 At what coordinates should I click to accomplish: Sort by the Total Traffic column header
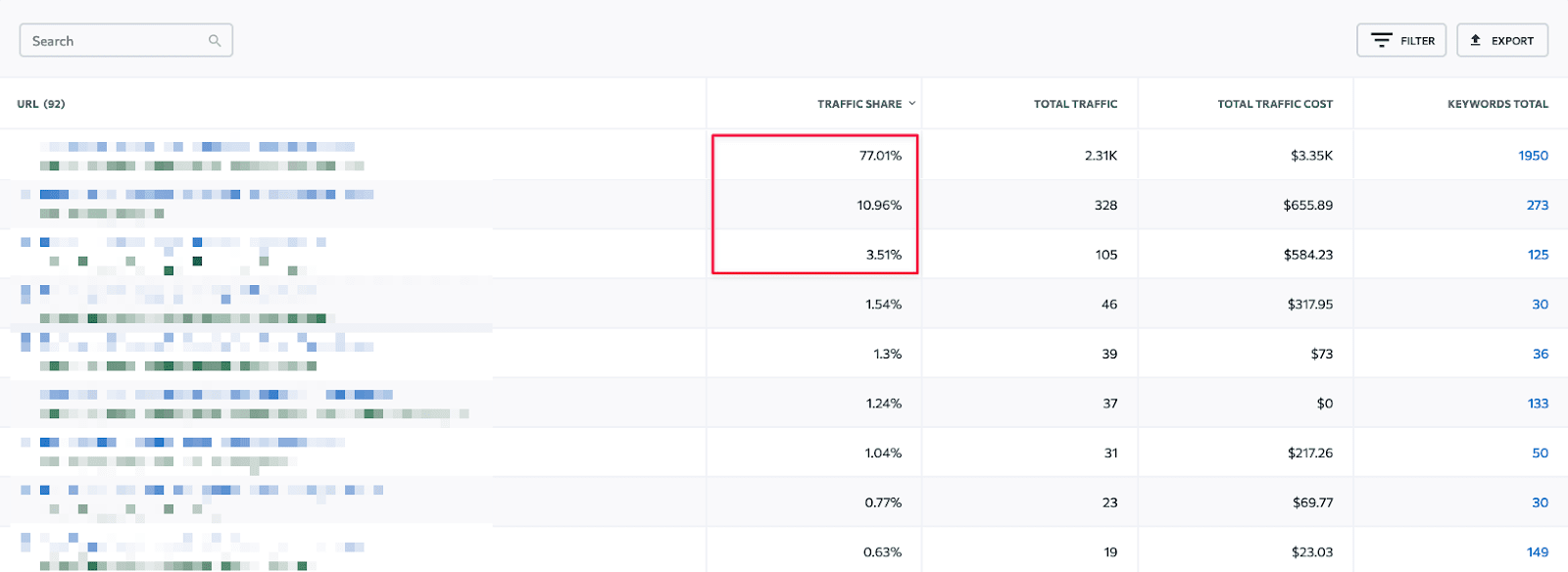(1075, 104)
